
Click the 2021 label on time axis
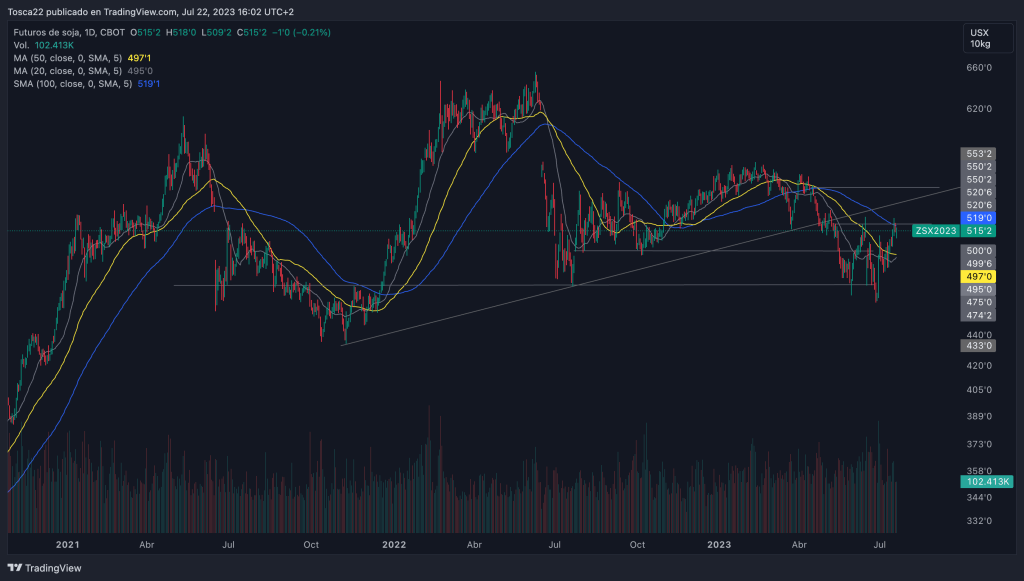pyautogui.click(x=67, y=544)
